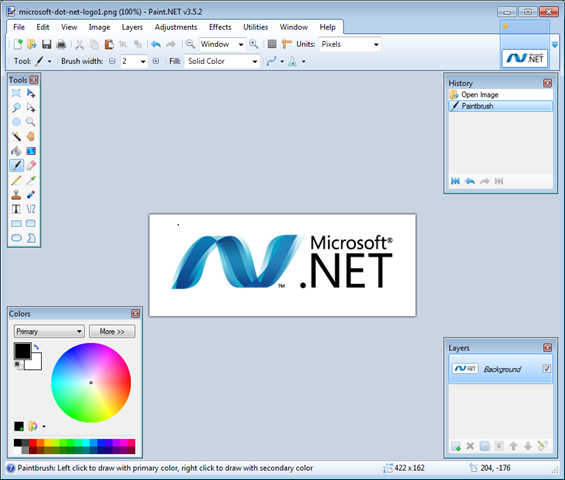Screen dimensions: 565x480
Task: Click the image thumbnail in top-right
Action: tap(525, 58)
